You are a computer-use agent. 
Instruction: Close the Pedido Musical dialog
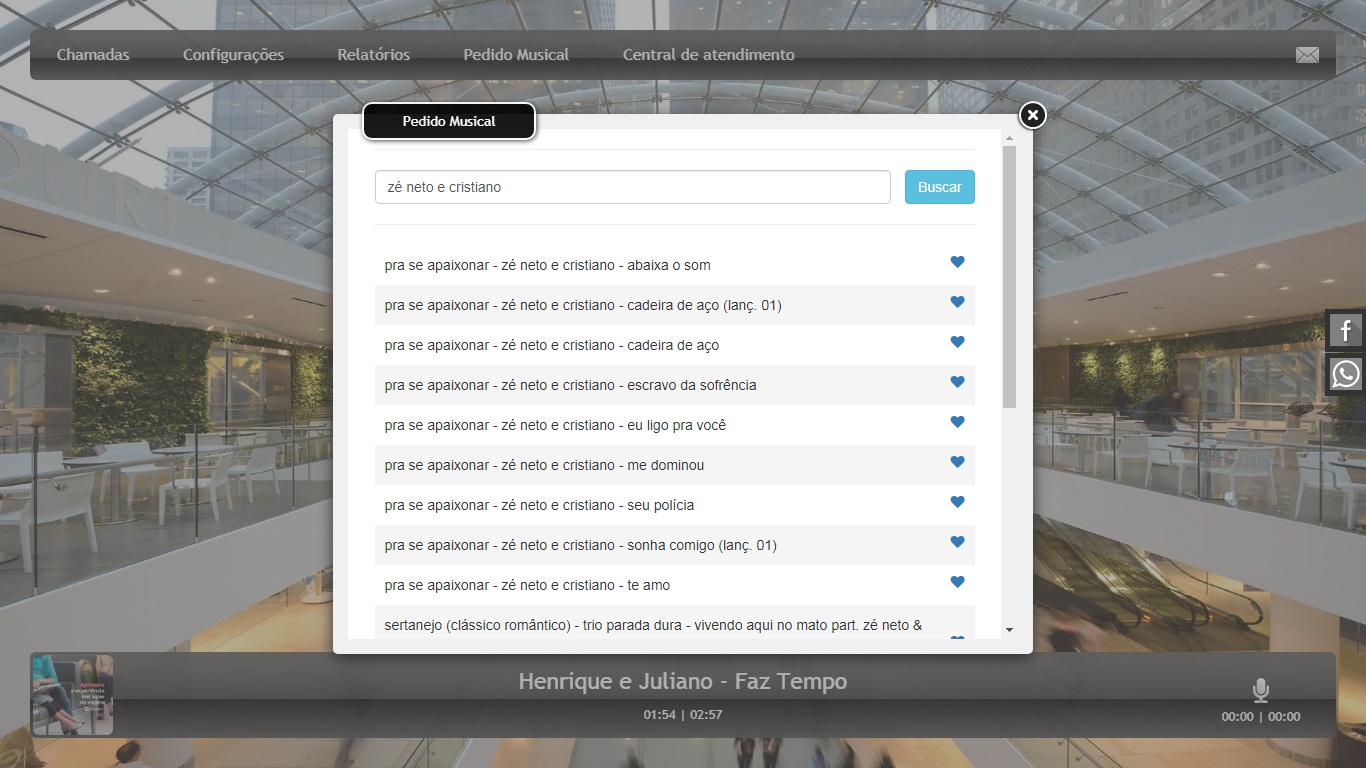(1032, 115)
